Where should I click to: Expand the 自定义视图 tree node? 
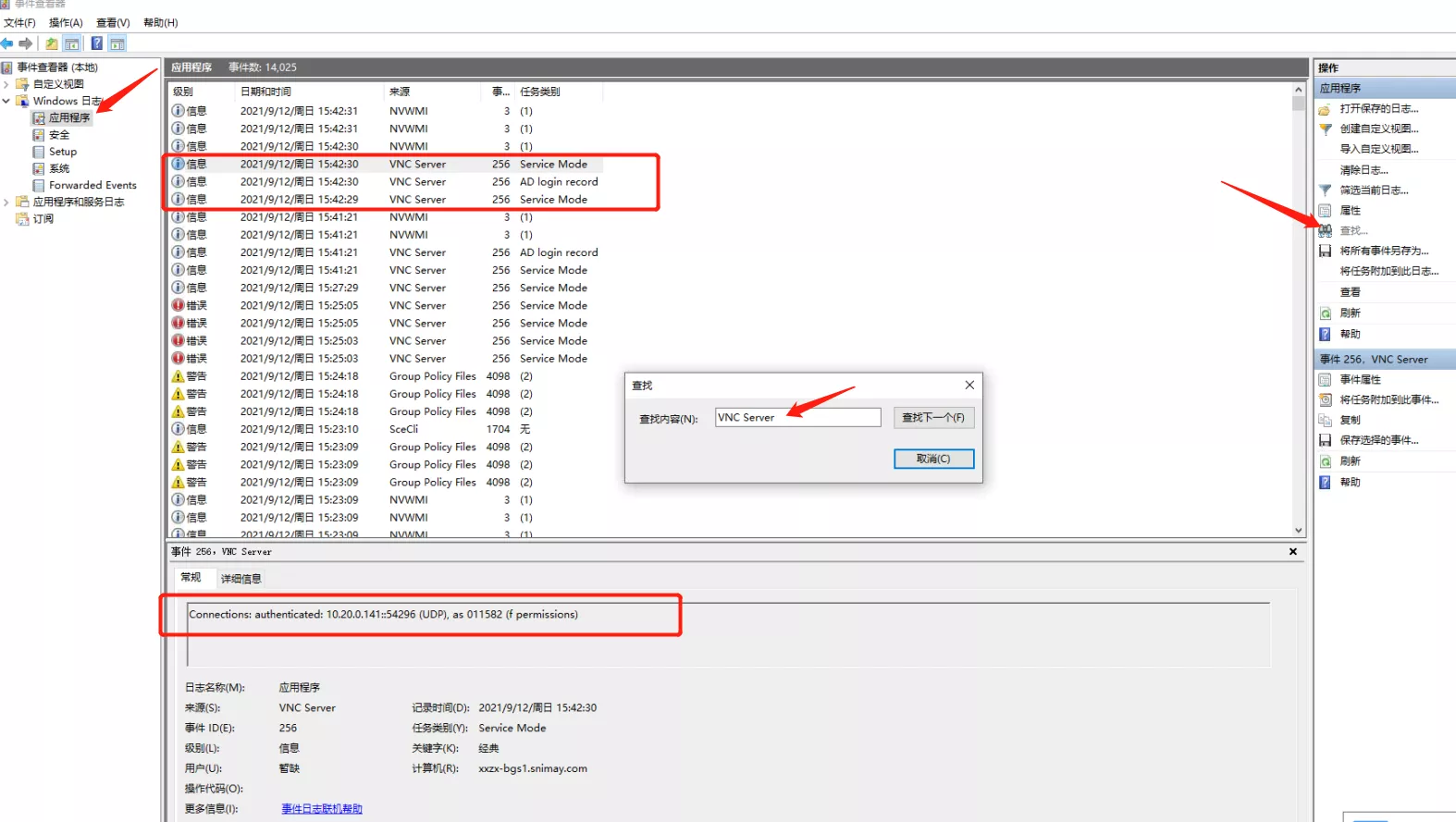pyautogui.click(x=6, y=84)
